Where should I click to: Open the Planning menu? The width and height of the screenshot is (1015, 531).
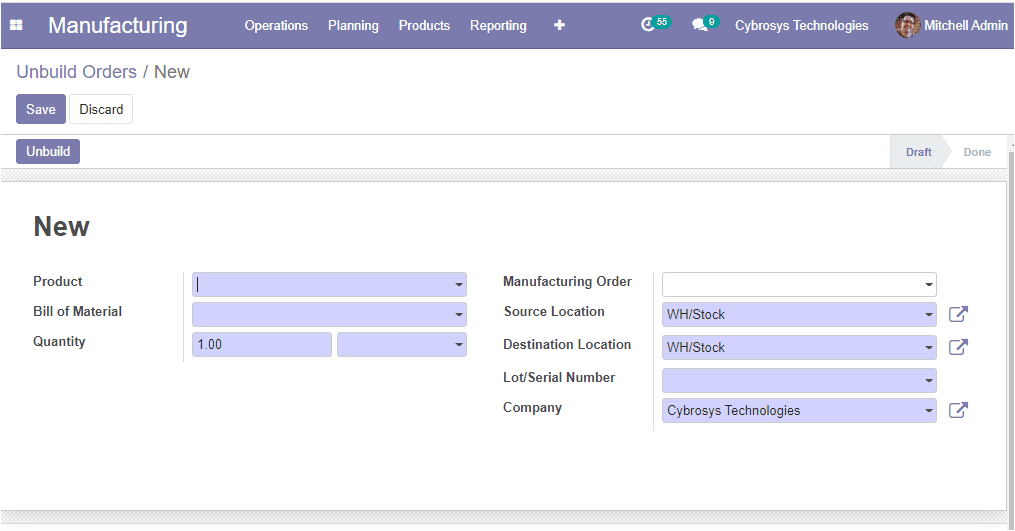353,25
